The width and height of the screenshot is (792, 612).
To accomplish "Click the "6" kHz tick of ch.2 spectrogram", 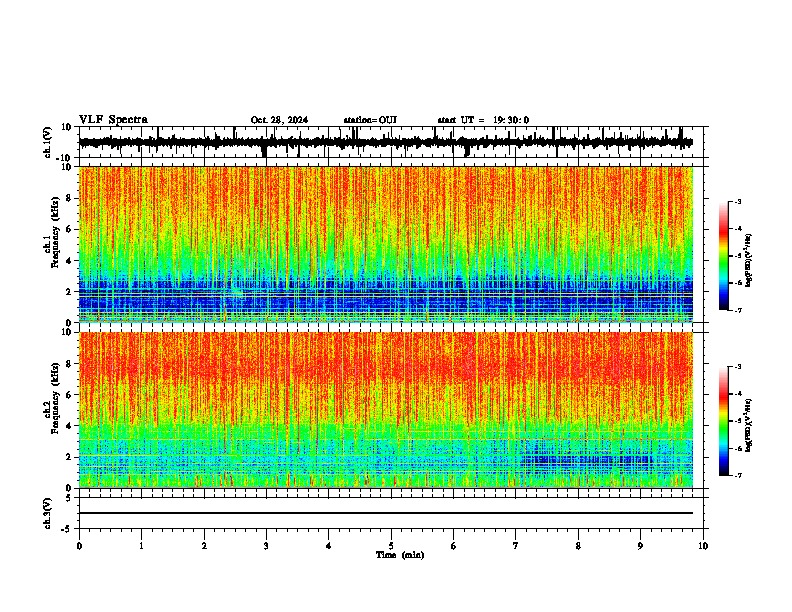I will coord(70,394).
